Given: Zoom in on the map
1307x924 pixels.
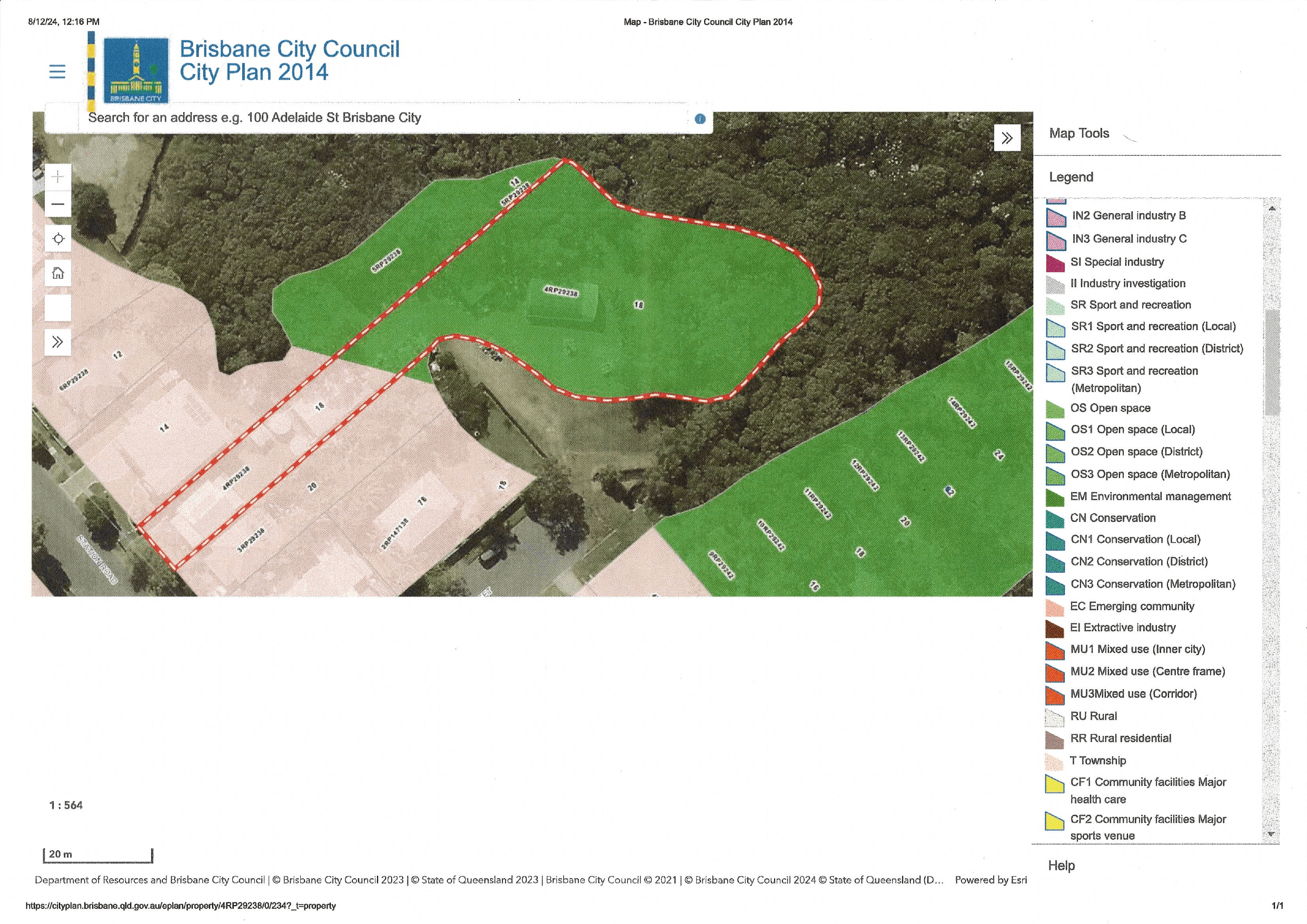Looking at the screenshot, I should [x=57, y=177].
